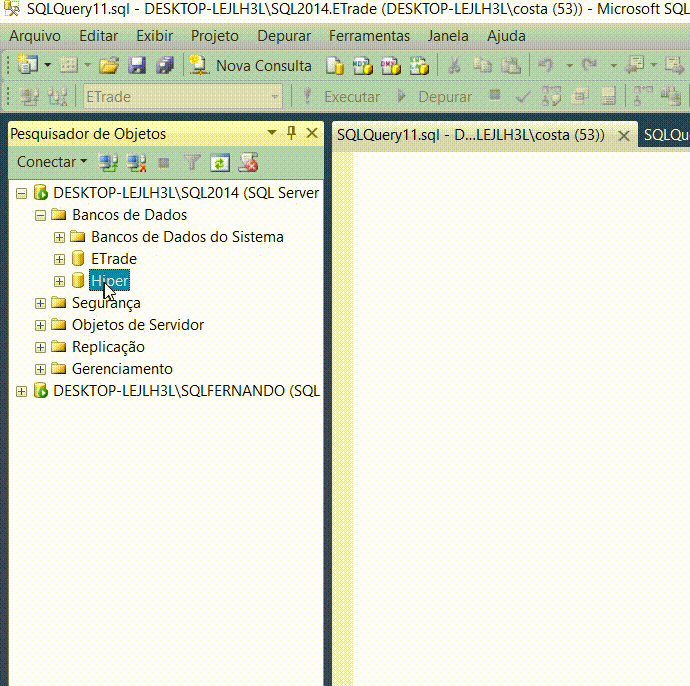Expand the Objetos de Servidor folder
This screenshot has height=686, width=690.
(x=40, y=325)
